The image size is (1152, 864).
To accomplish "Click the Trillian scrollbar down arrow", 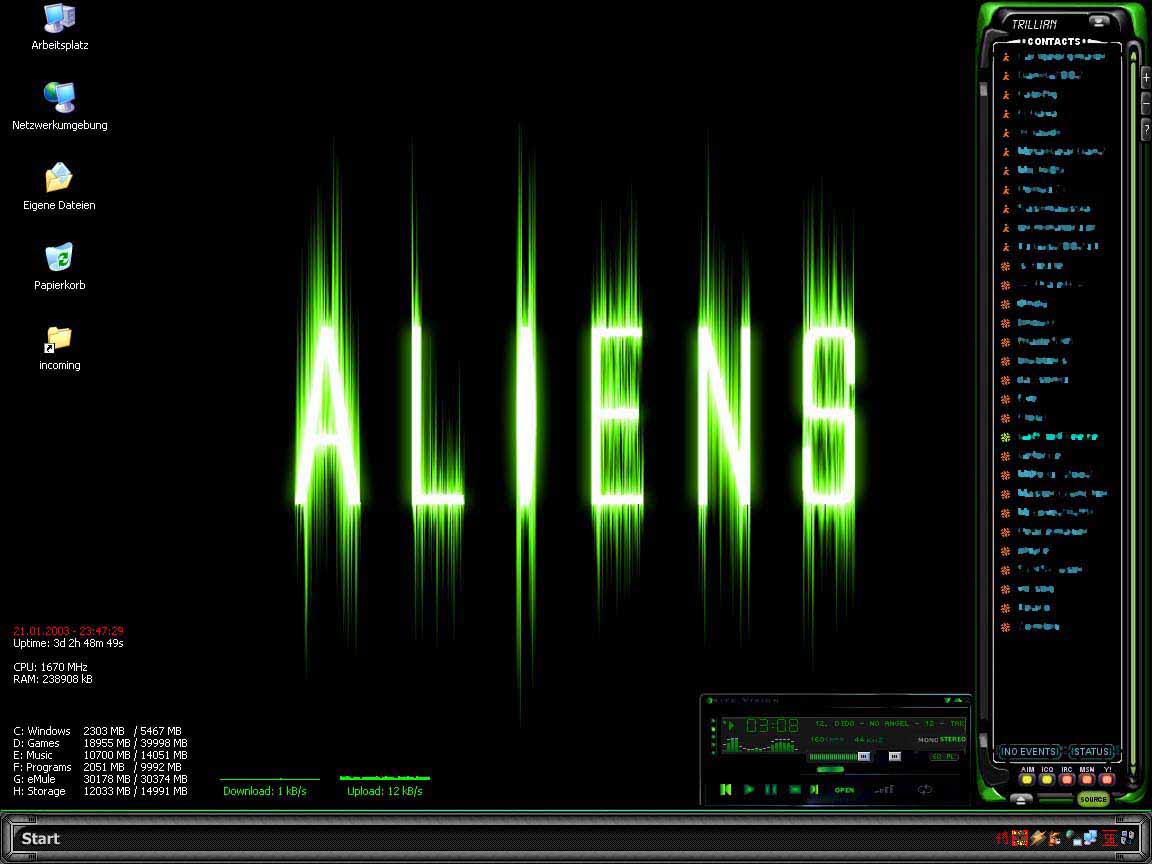I will tap(1133, 770).
